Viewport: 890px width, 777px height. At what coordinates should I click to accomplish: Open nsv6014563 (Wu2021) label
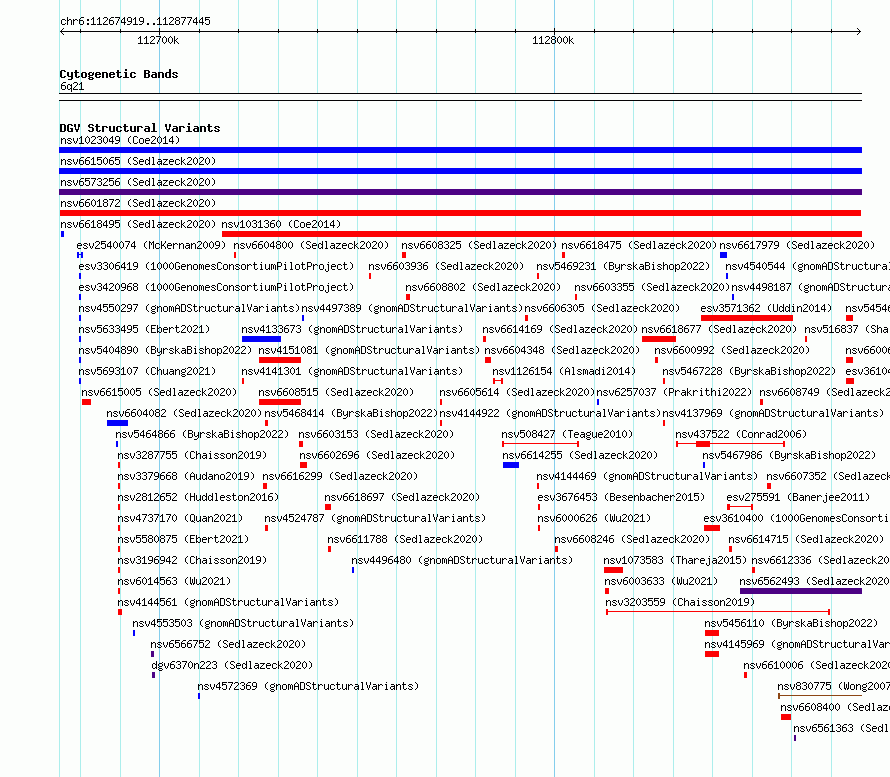tap(174, 581)
